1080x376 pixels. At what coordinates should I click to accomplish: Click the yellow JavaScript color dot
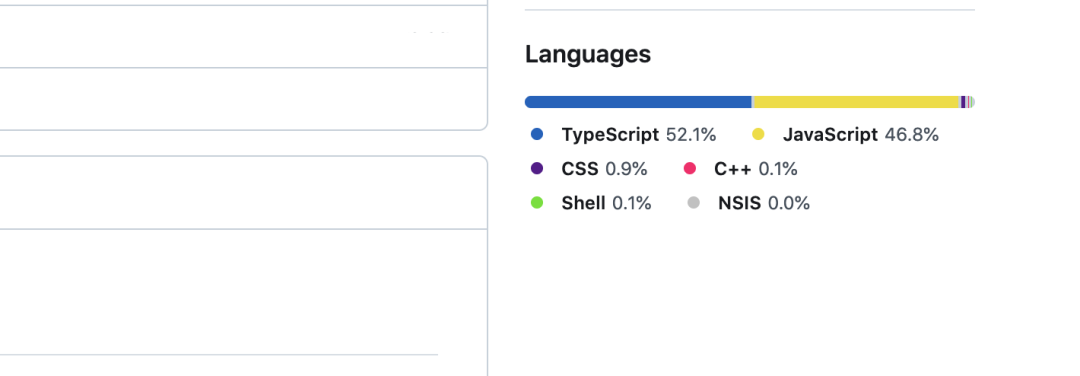tap(758, 134)
